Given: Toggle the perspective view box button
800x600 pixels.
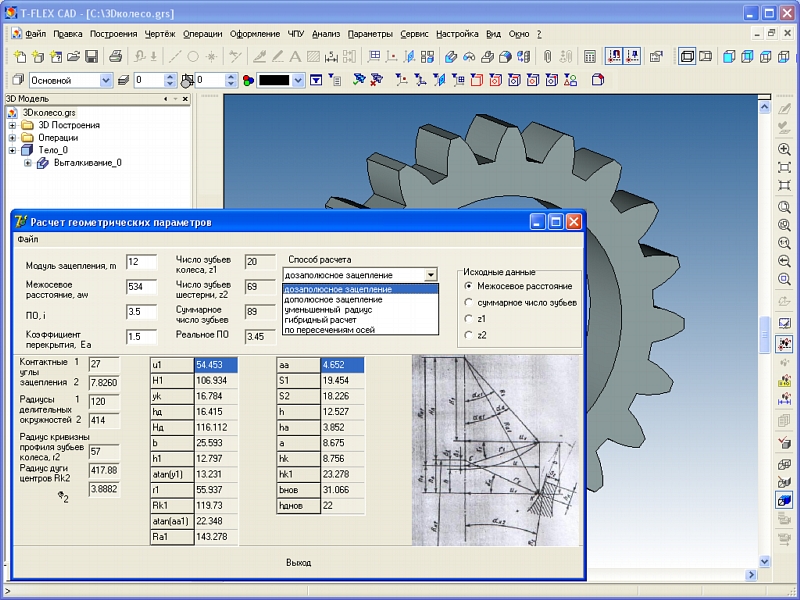Looking at the screenshot, I should [x=706, y=56].
